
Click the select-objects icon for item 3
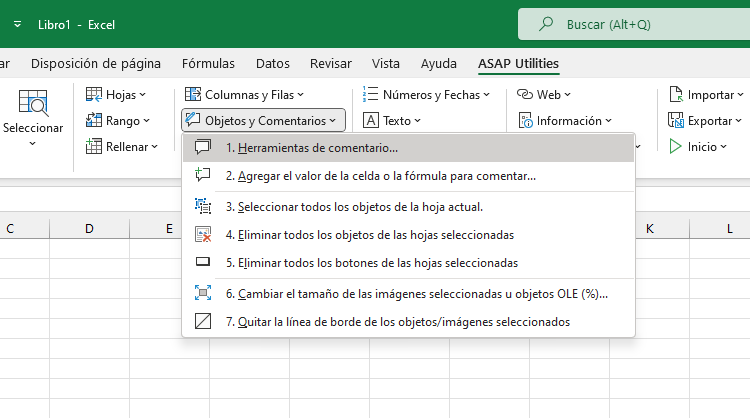coord(203,206)
